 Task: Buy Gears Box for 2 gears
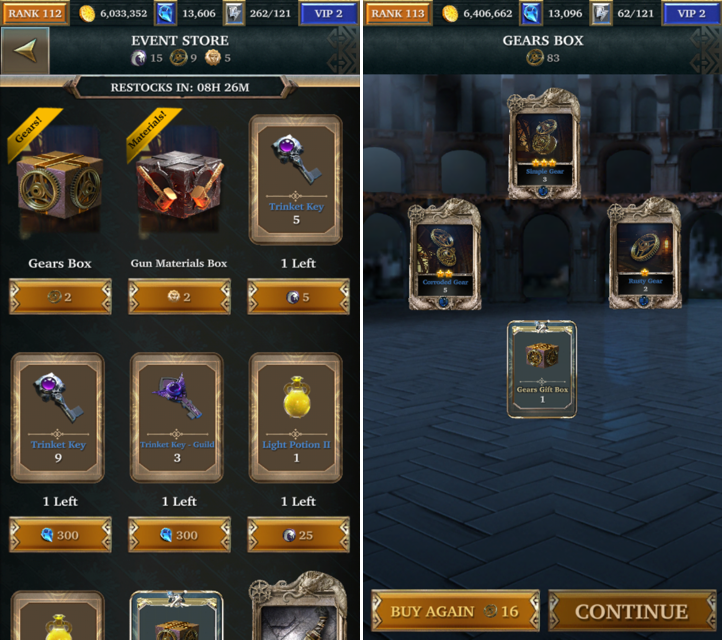coord(60,297)
